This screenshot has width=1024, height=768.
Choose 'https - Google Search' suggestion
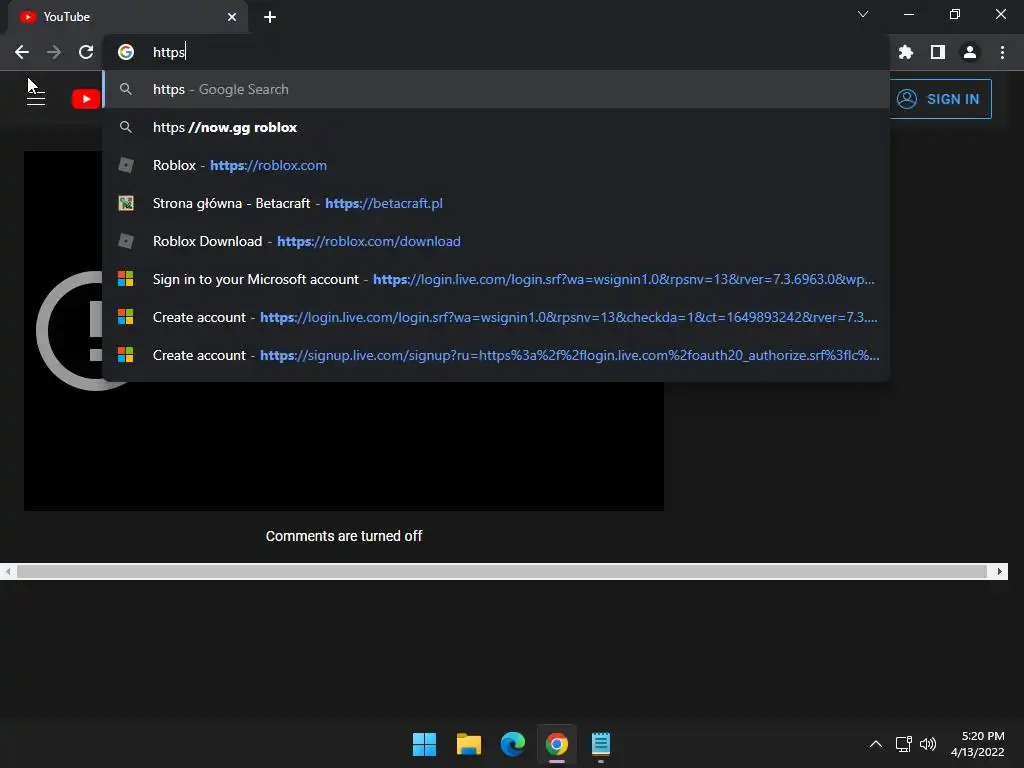(496, 89)
